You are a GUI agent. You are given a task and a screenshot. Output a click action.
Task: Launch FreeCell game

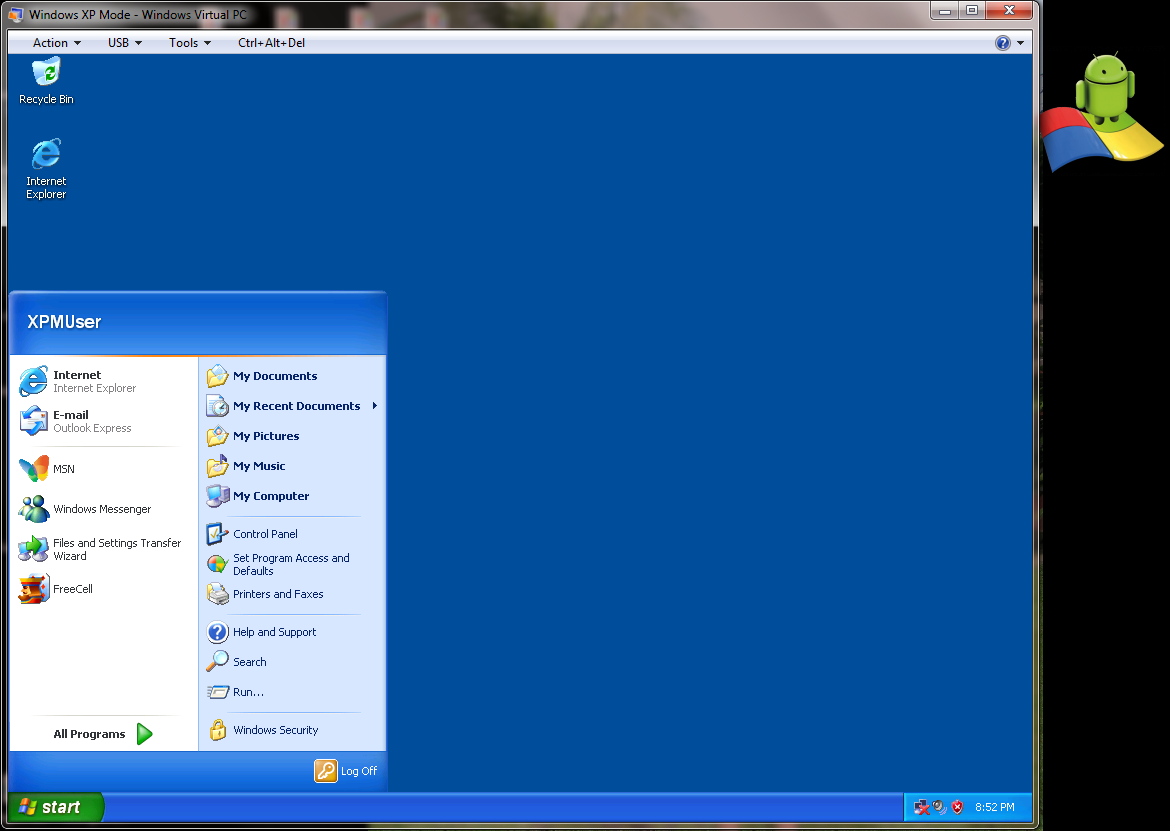[103, 589]
